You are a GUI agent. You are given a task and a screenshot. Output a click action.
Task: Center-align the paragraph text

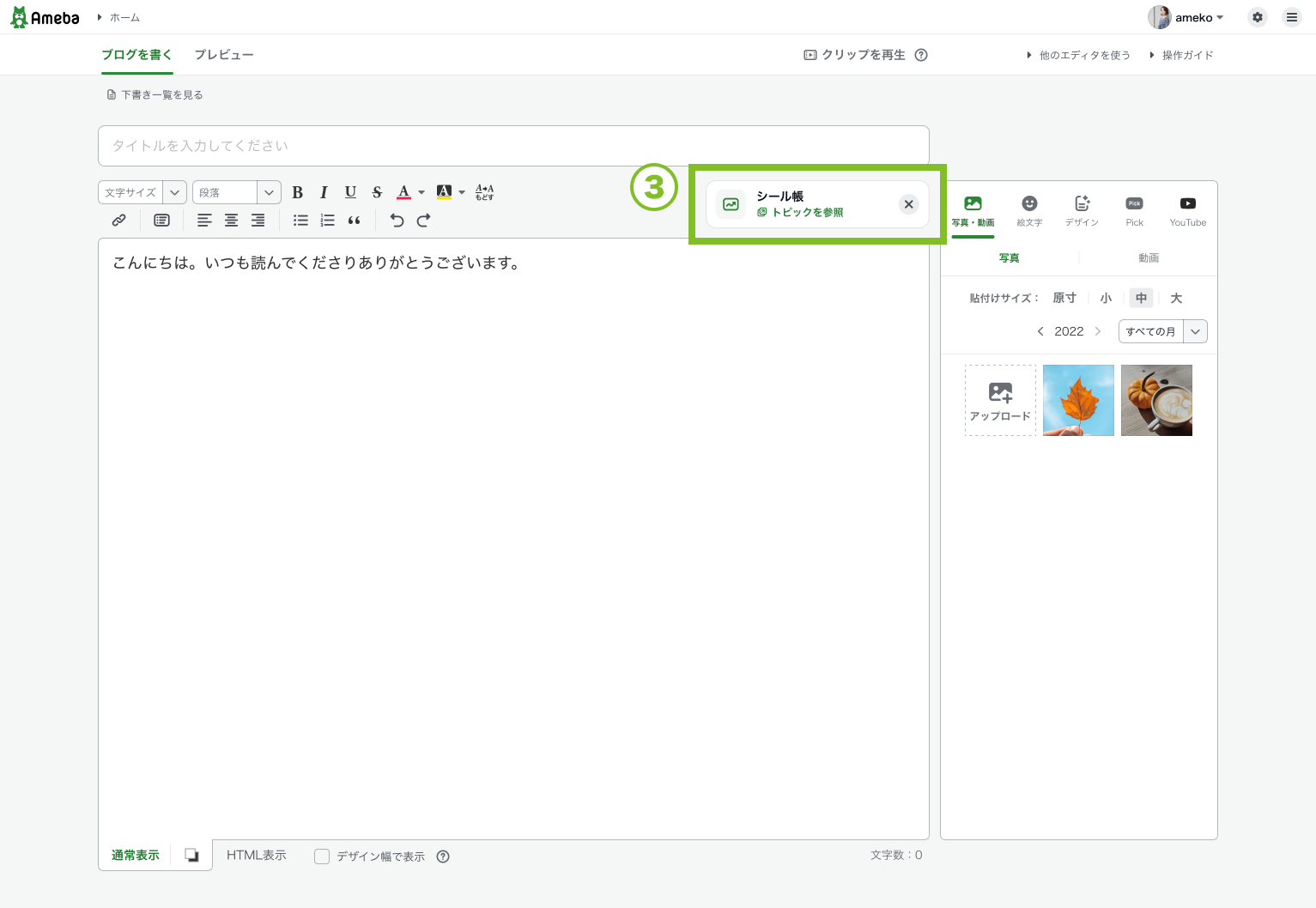[x=231, y=221]
